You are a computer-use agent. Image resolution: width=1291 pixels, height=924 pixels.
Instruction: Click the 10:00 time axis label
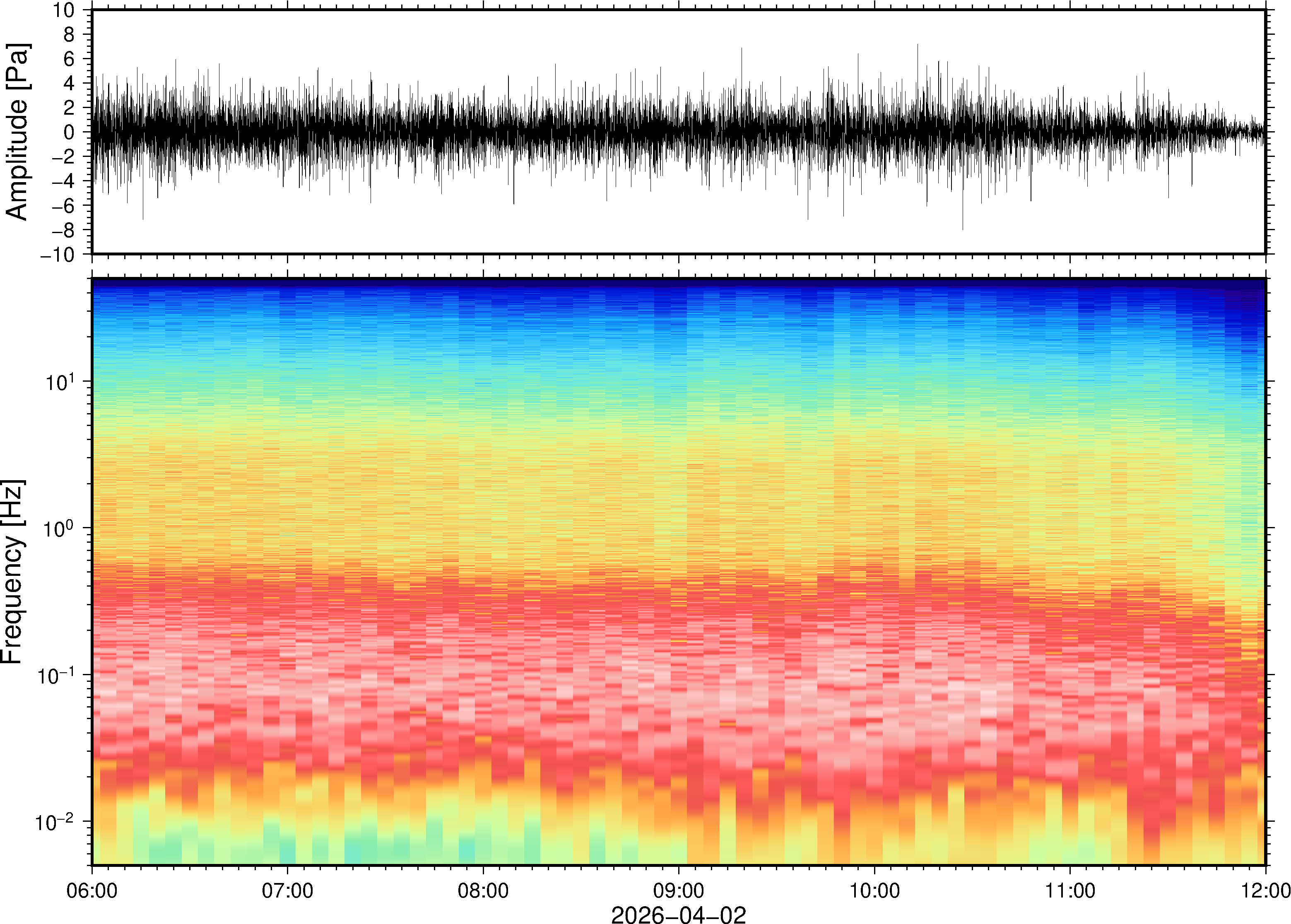point(874,890)
